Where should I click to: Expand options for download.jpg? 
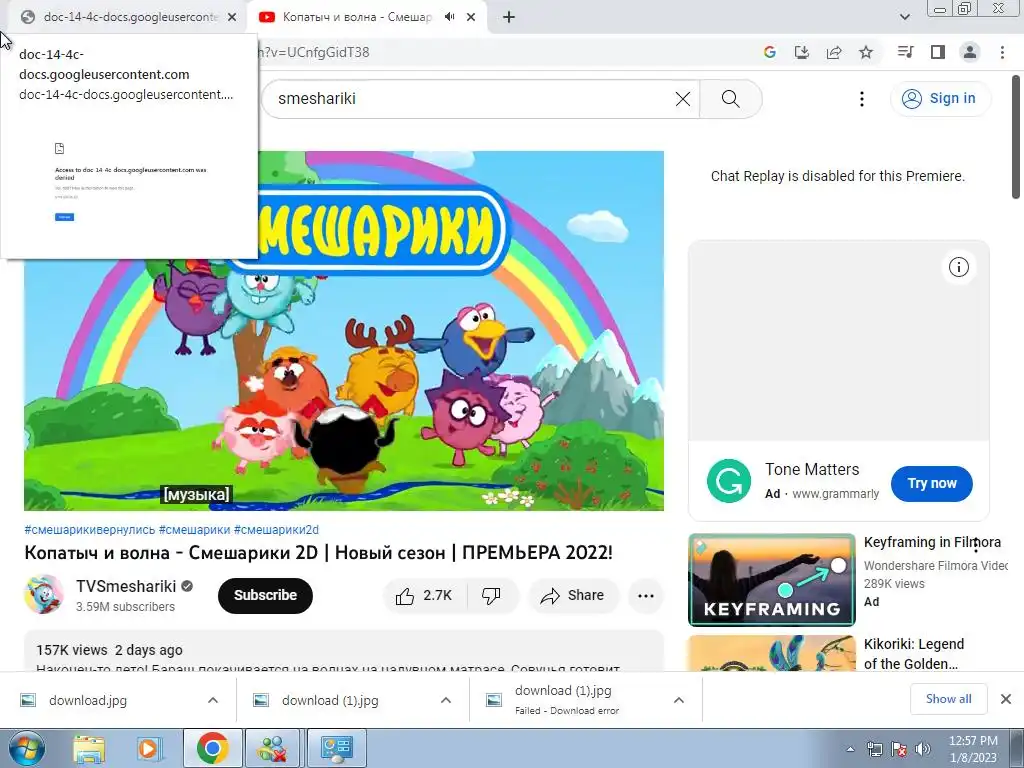(213, 701)
